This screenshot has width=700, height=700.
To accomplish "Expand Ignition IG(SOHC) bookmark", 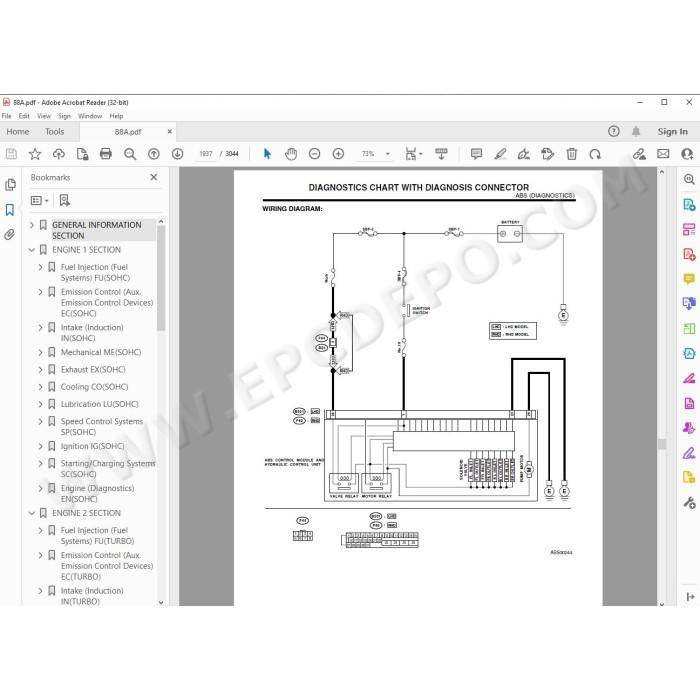I will tap(41, 446).
